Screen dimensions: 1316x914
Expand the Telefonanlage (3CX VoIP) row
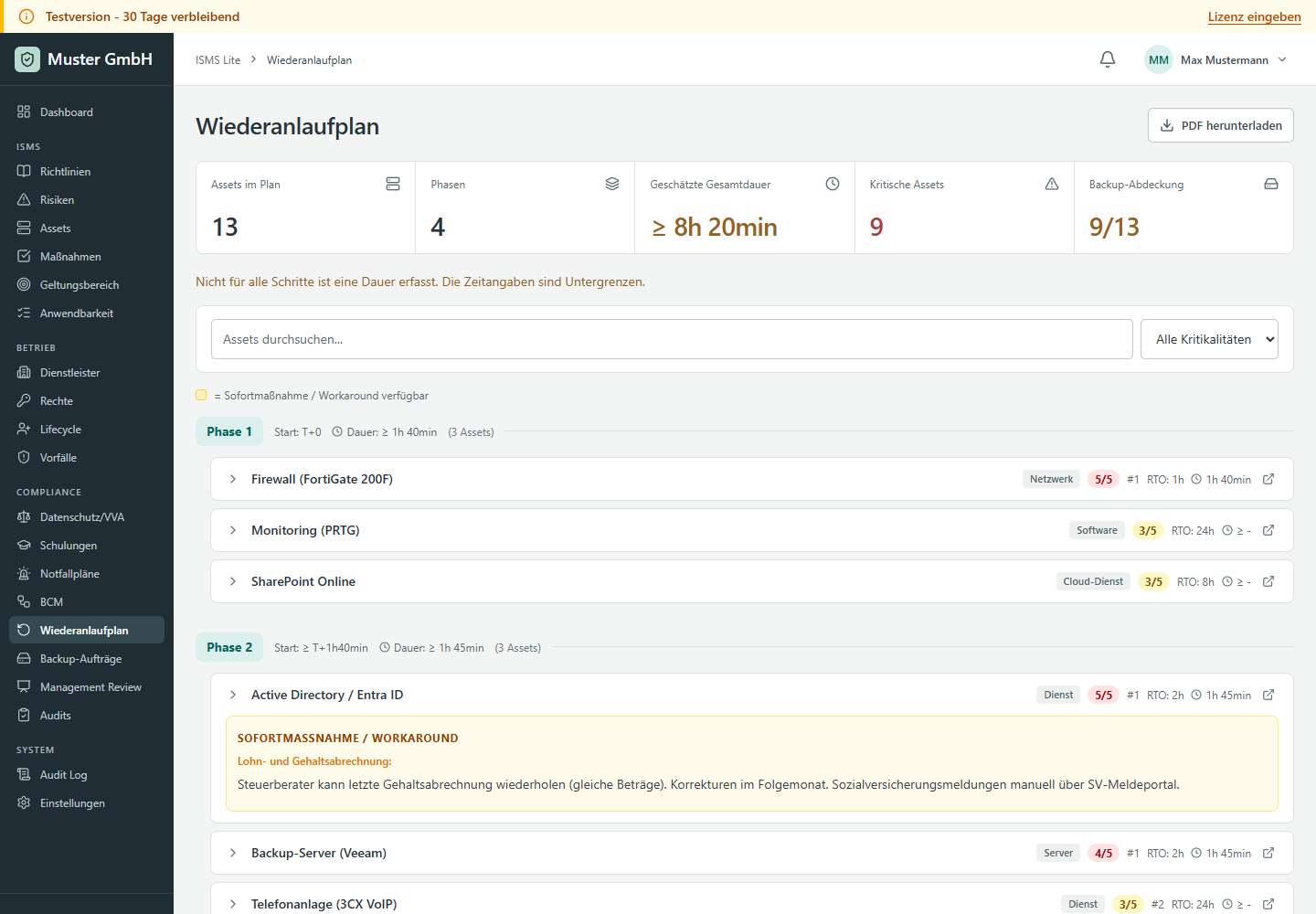[233, 904]
